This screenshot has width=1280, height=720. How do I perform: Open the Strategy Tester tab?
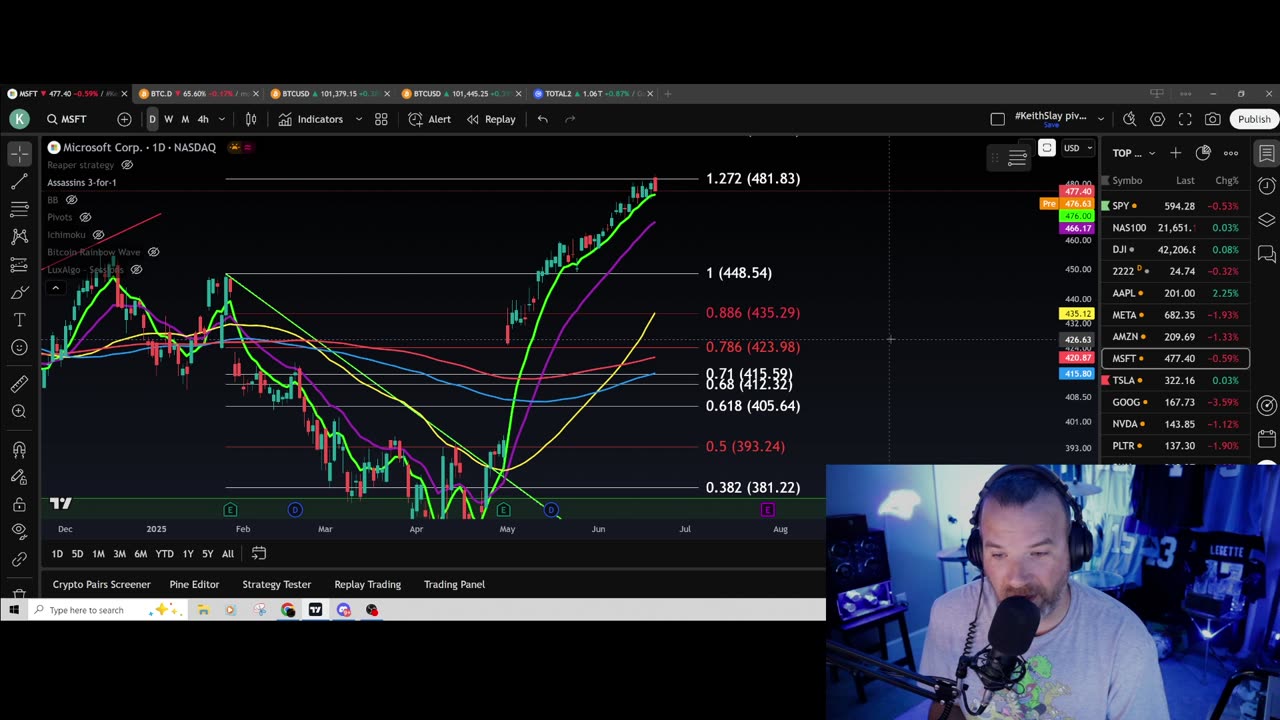coord(276,584)
